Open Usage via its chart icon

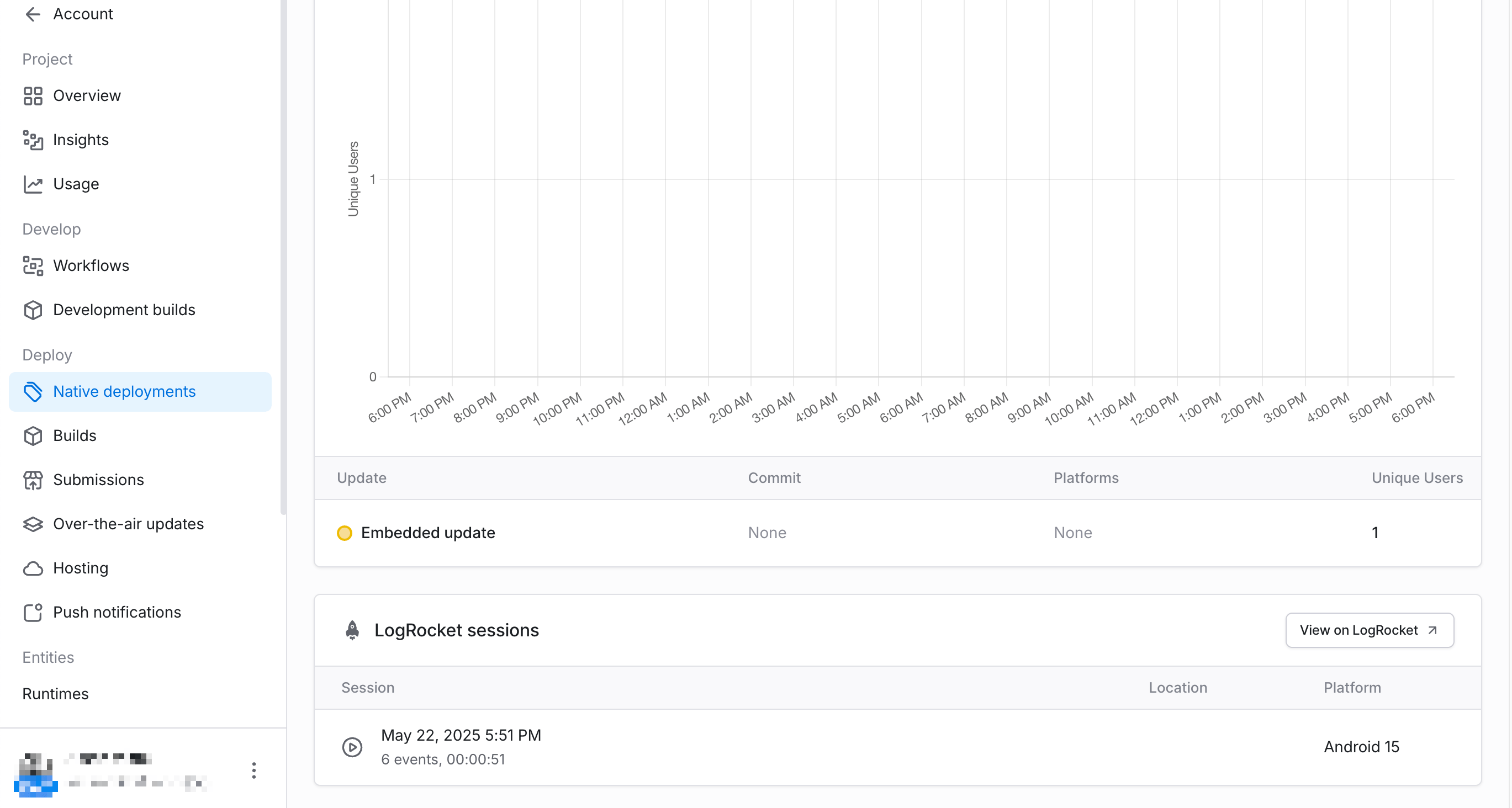pyautogui.click(x=33, y=184)
